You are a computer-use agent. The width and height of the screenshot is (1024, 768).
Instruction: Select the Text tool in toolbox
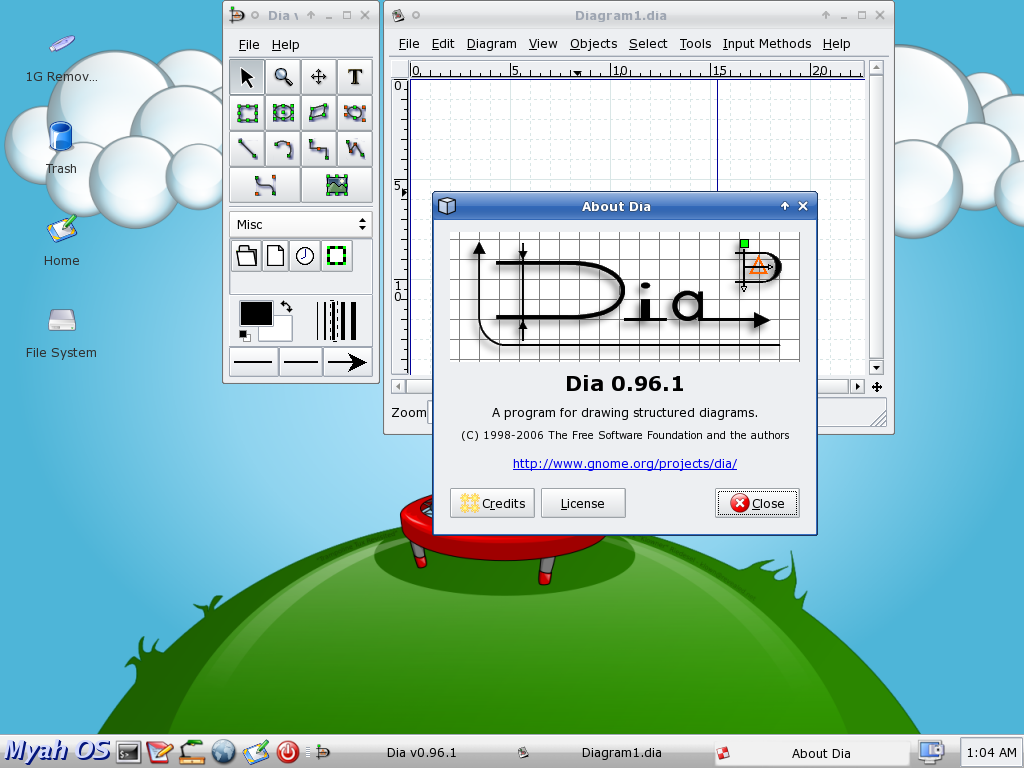point(355,77)
